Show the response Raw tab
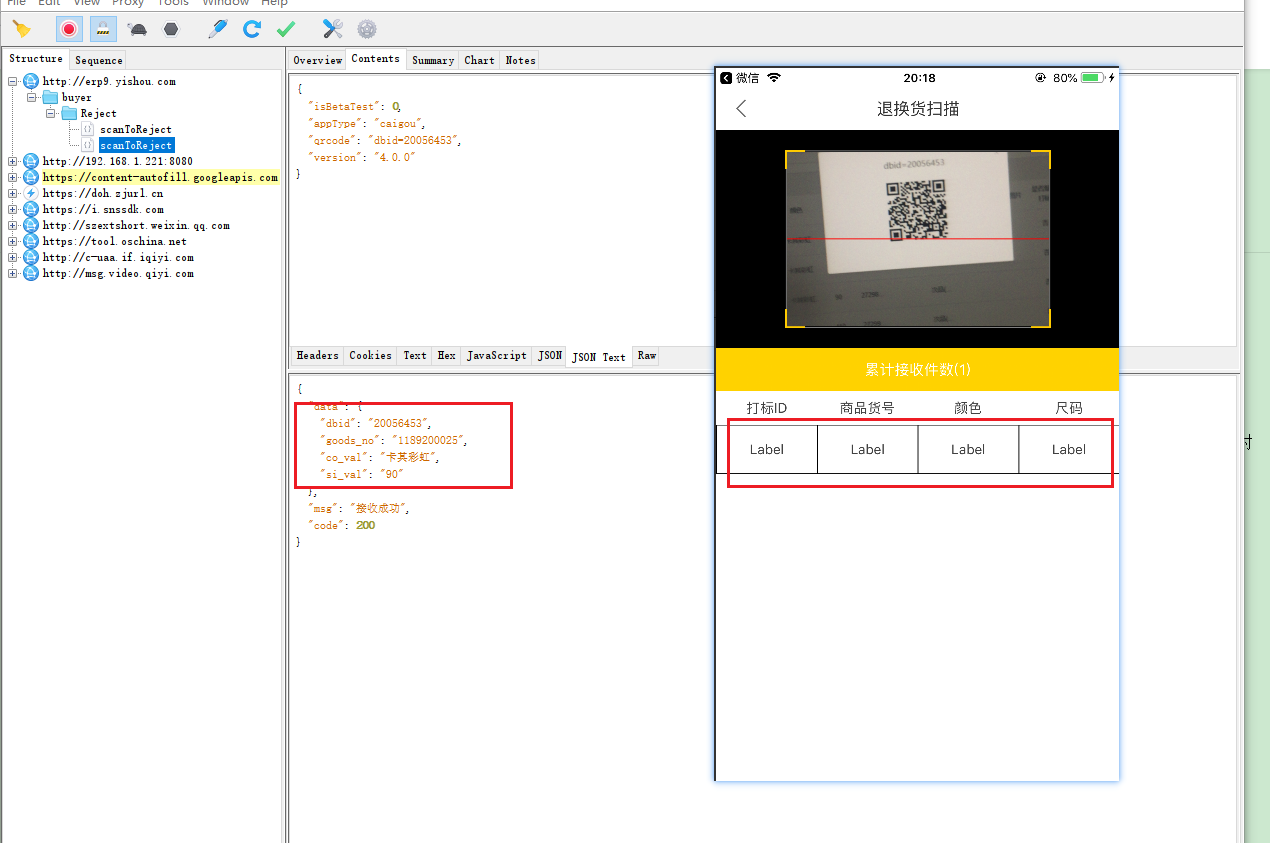 (647, 355)
